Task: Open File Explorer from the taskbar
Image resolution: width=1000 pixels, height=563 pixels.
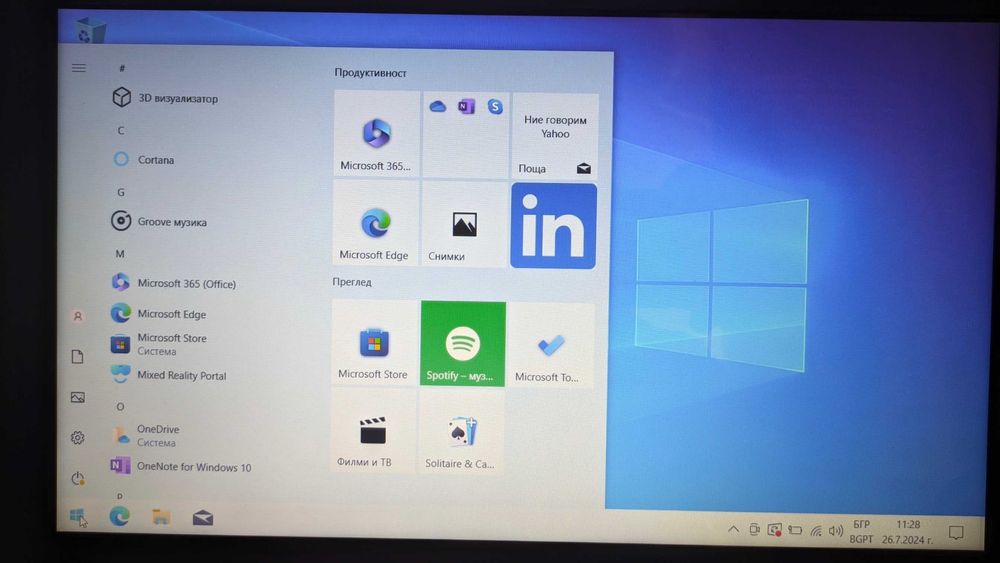Action: (x=161, y=516)
